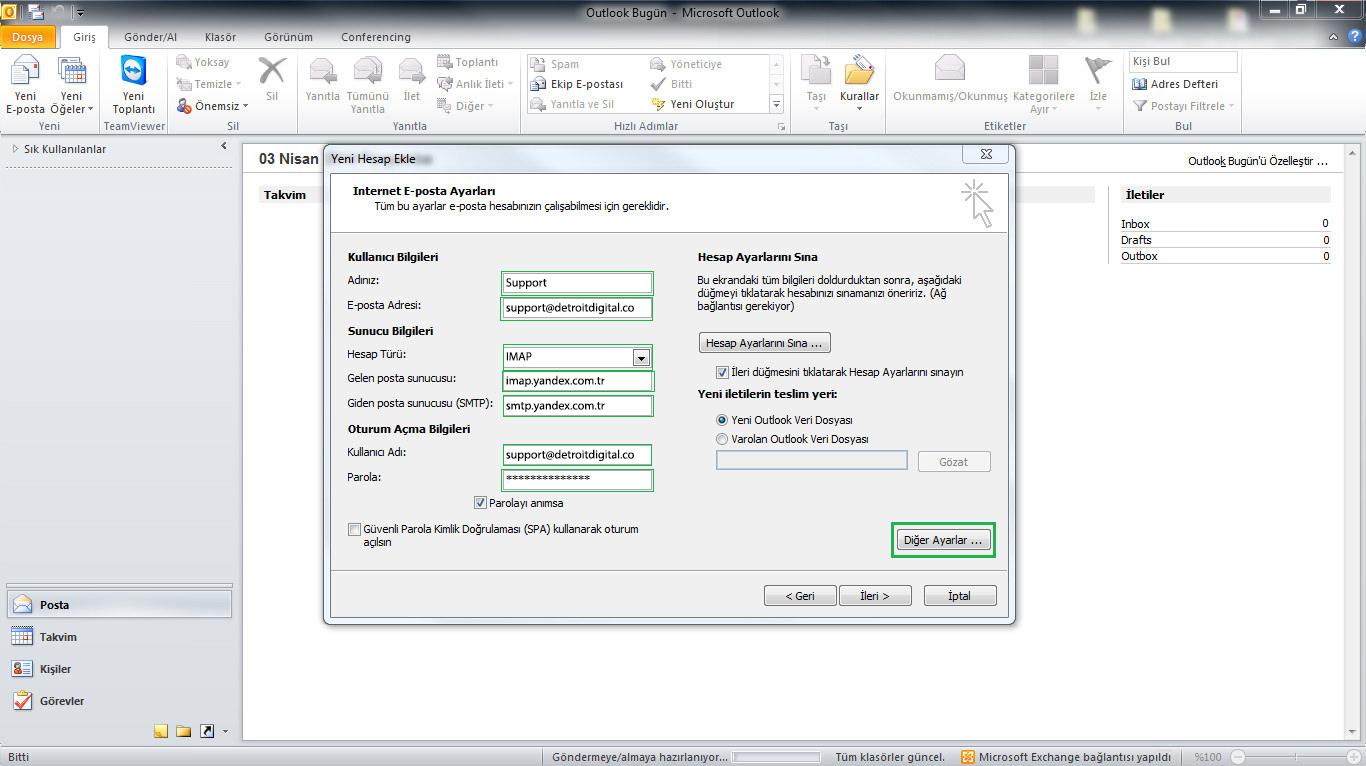Open the Hesap Türü dropdown showing IMAP
Image resolution: width=1366 pixels, height=766 pixels.
point(641,357)
